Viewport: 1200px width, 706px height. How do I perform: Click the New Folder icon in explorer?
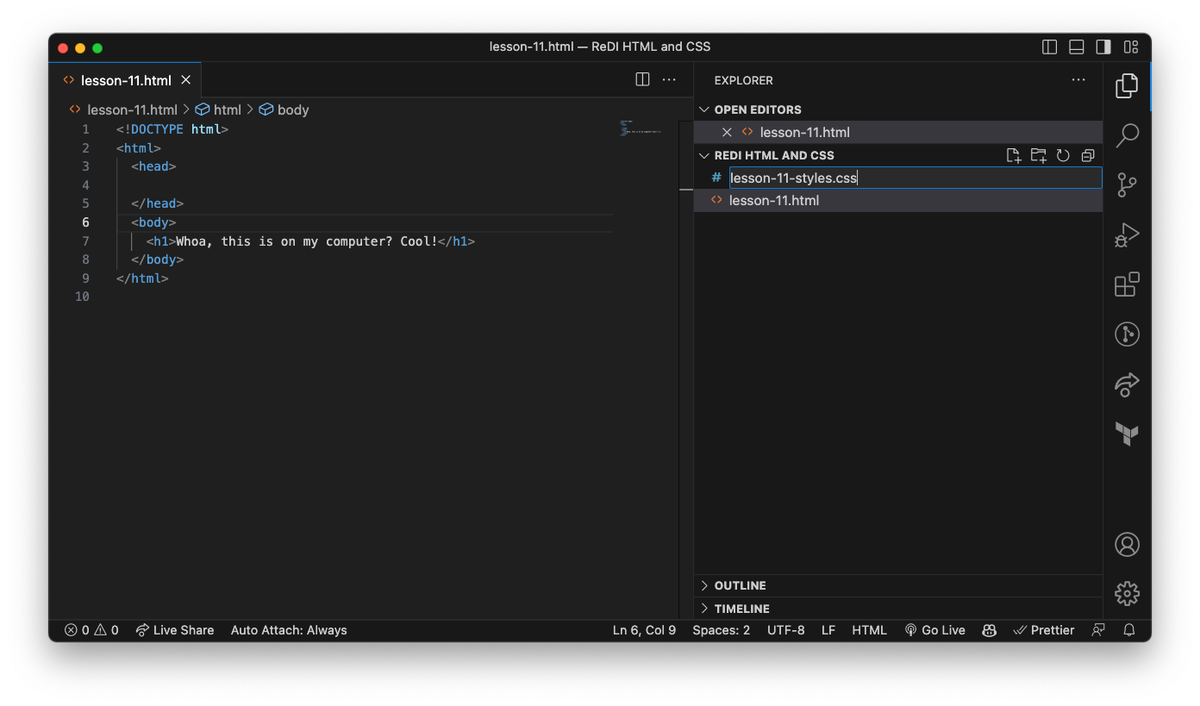(1038, 155)
